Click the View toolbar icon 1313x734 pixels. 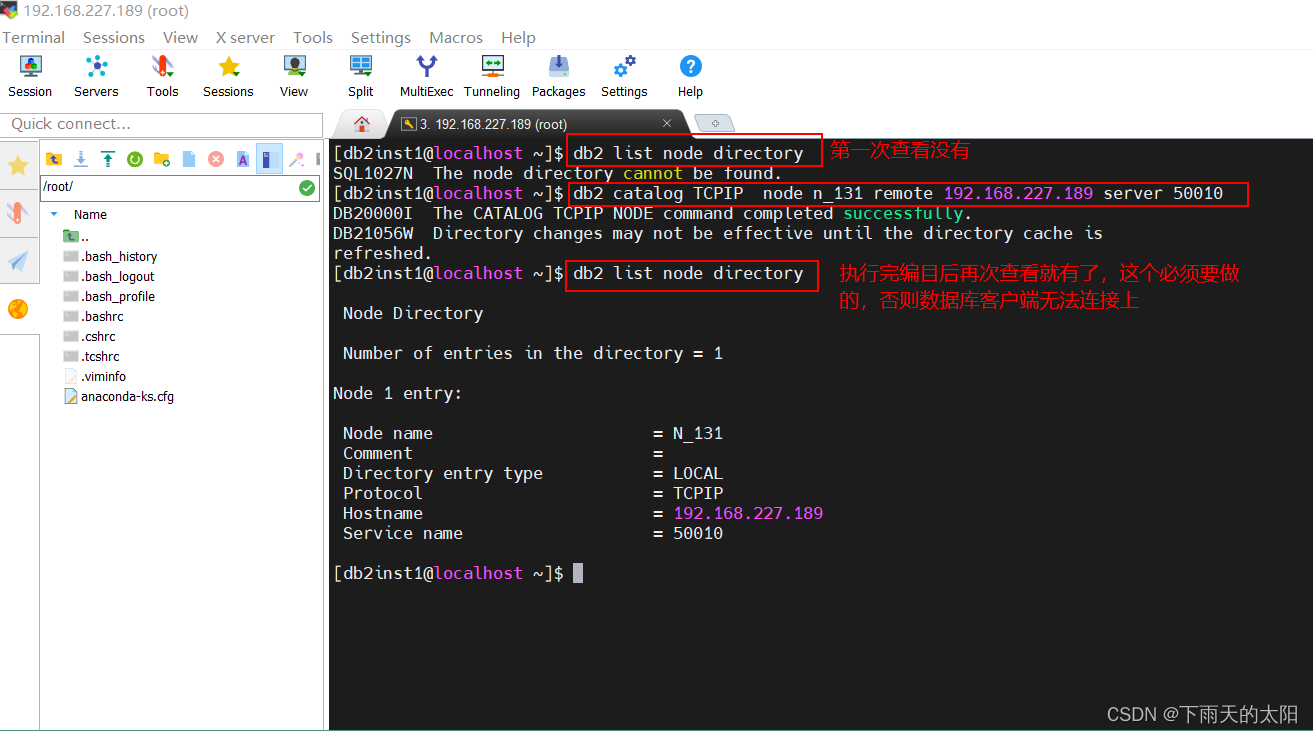tap(294, 76)
